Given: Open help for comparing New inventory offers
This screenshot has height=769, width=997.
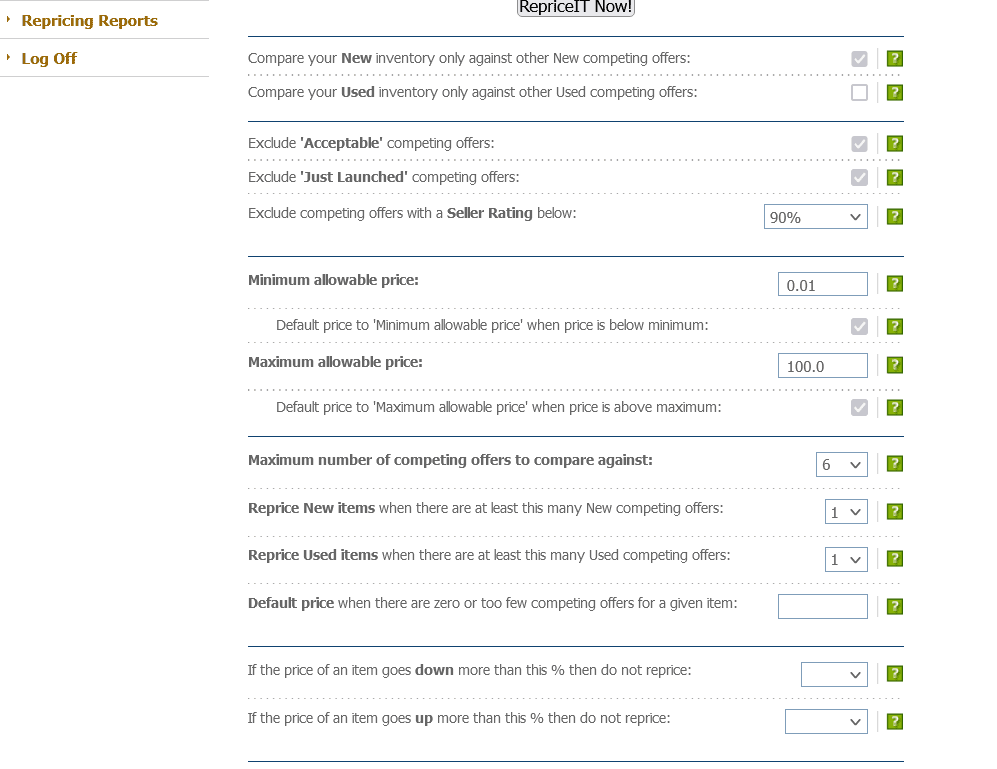Looking at the screenshot, I should point(894,58).
